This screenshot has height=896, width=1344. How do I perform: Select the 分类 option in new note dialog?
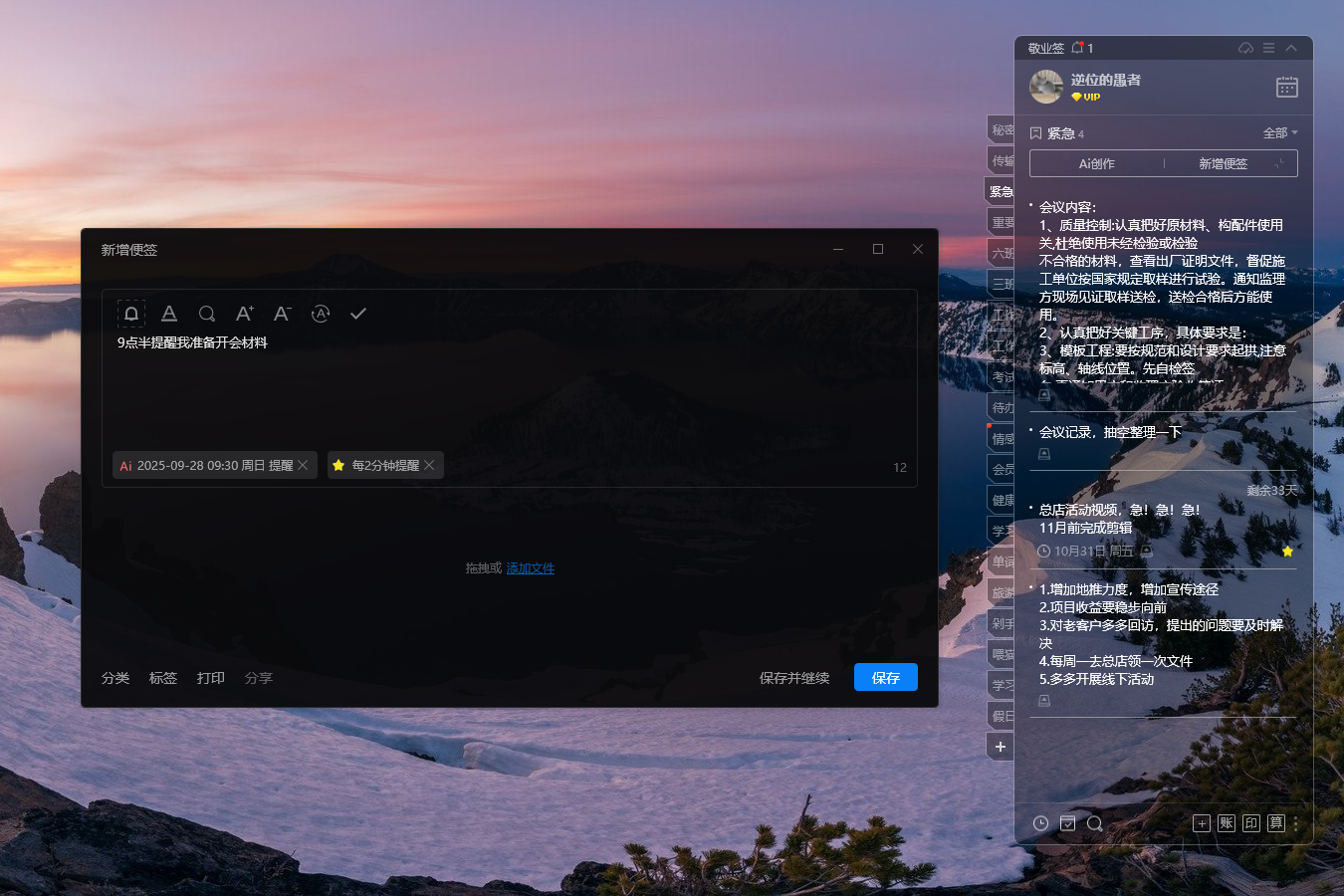pyautogui.click(x=115, y=678)
